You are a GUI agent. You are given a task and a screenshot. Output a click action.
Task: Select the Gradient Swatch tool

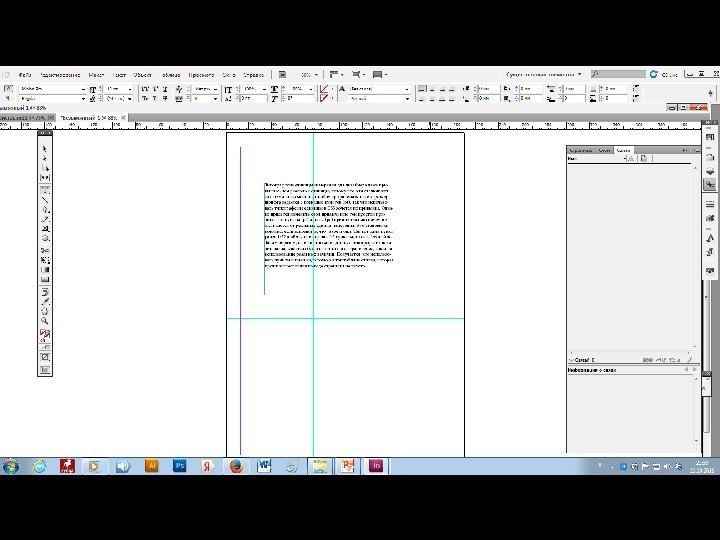(x=45, y=270)
